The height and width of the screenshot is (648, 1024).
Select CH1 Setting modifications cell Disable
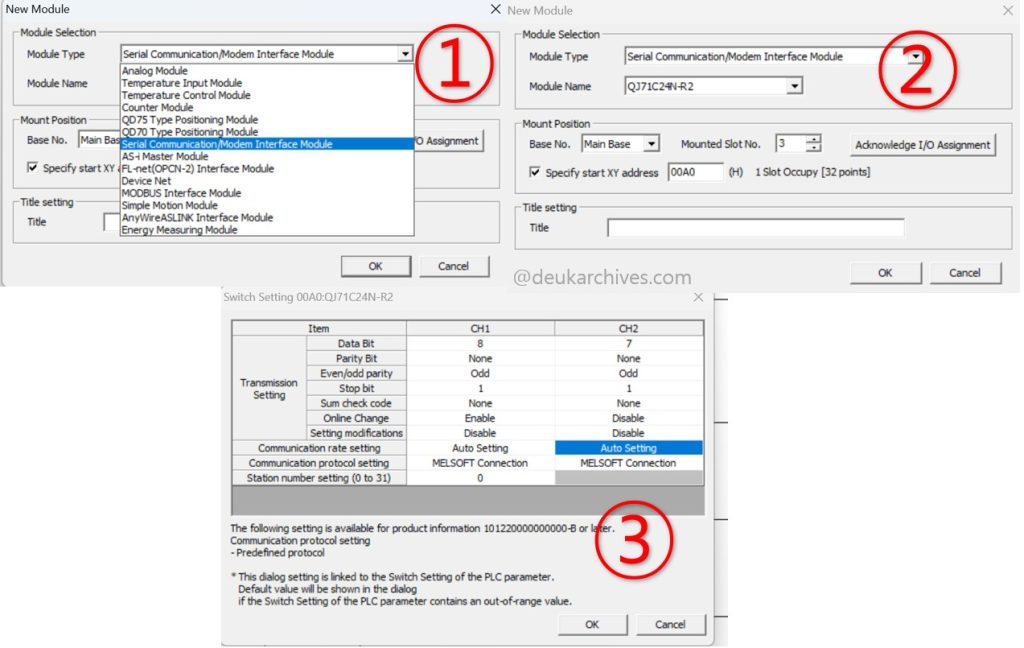tap(480, 433)
